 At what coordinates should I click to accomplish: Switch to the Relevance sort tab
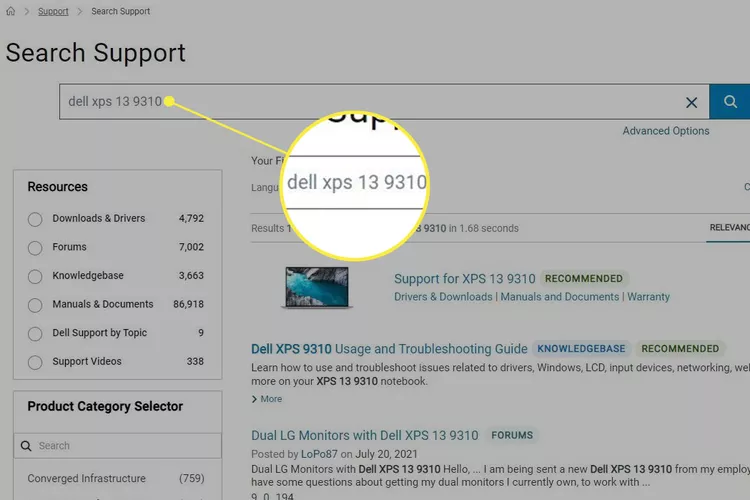[728, 228]
